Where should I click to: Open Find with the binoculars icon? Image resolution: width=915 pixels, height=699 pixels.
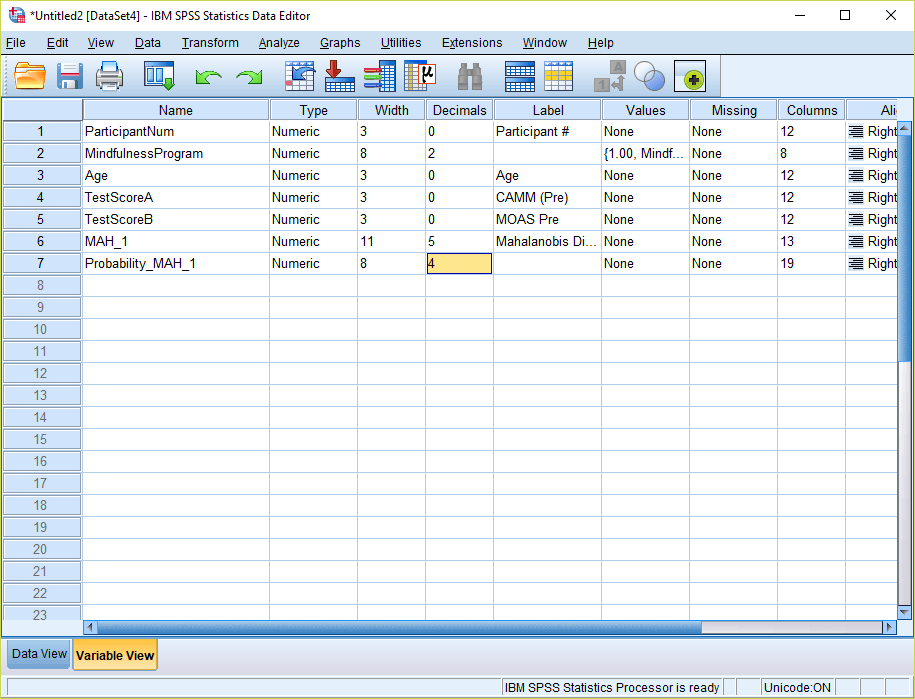pos(470,77)
